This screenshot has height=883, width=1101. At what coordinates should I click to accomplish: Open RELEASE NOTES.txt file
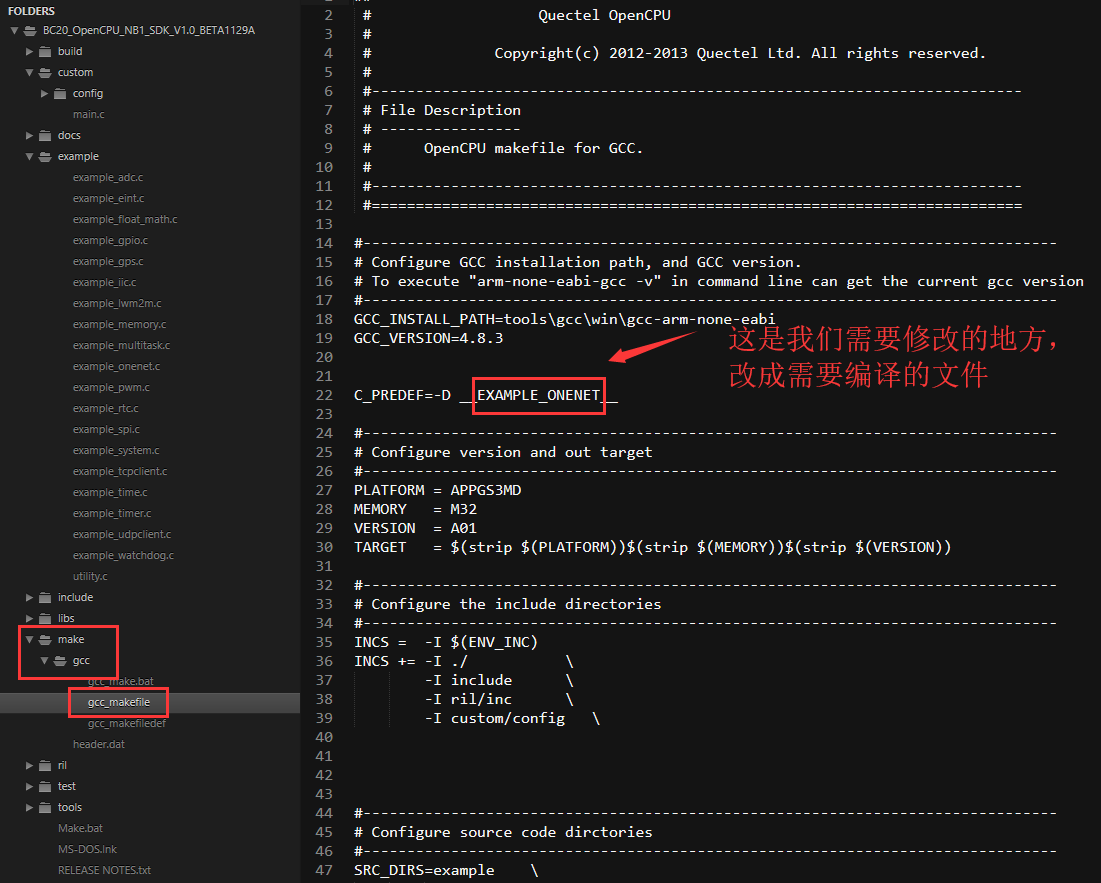point(104,870)
